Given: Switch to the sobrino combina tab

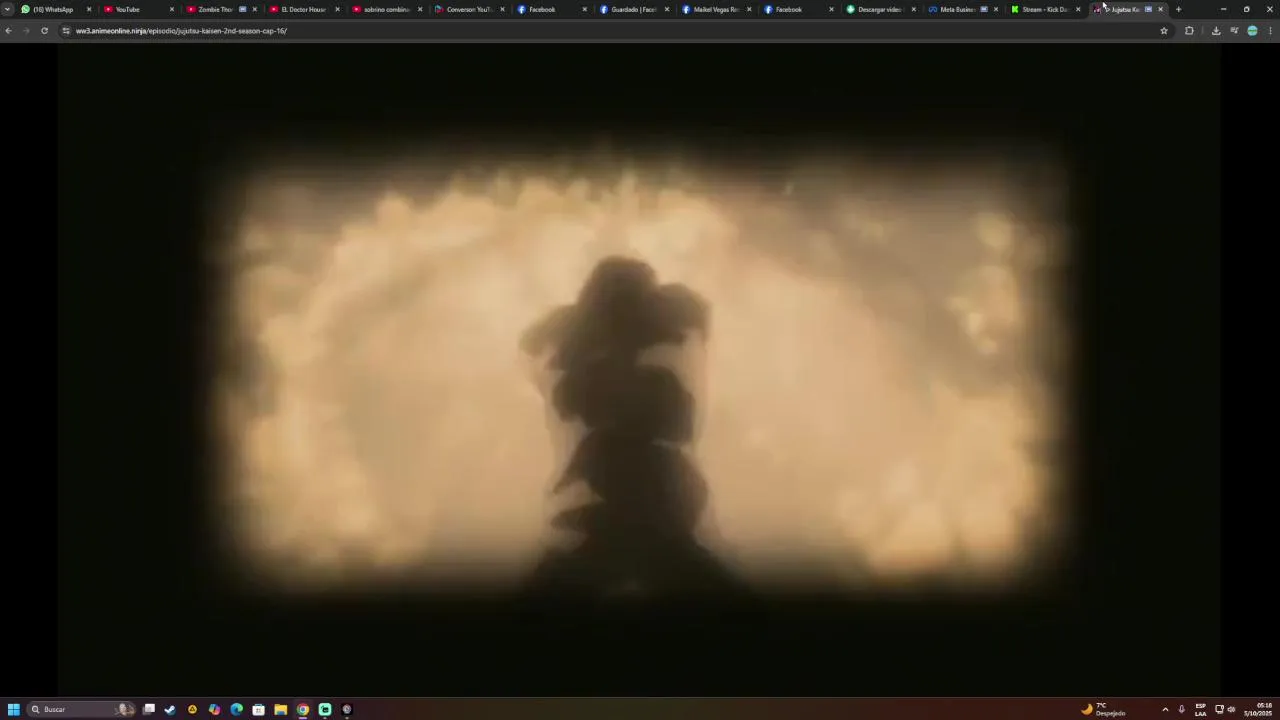Looking at the screenshot, I should [386, 9].
